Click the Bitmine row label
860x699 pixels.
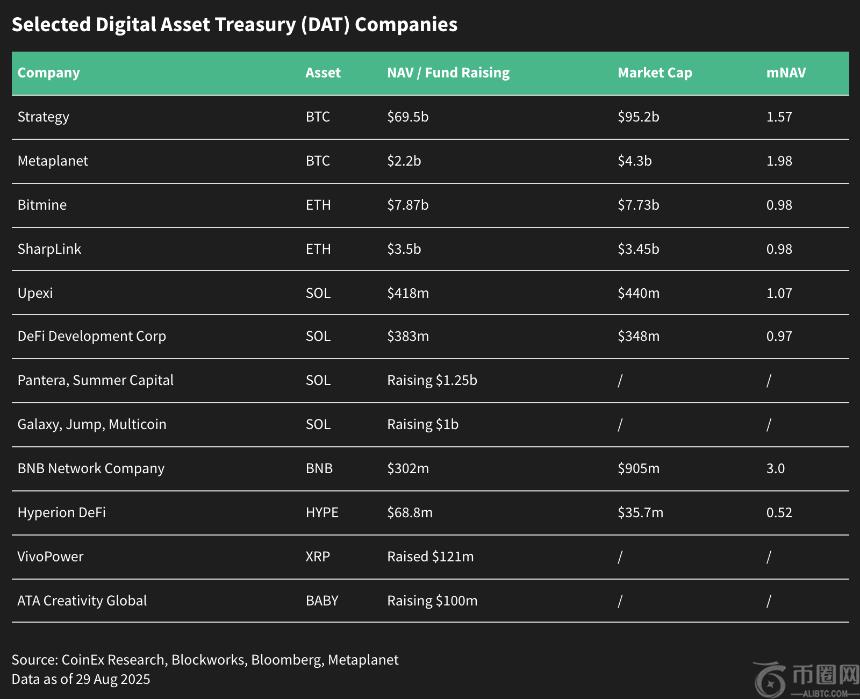point(42,205)
